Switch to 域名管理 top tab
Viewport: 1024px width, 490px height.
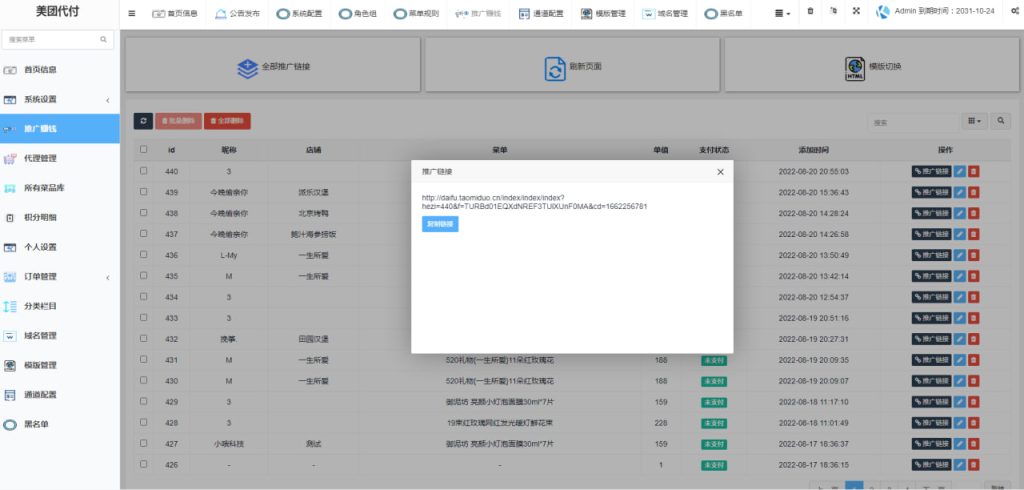click(665, 13)
